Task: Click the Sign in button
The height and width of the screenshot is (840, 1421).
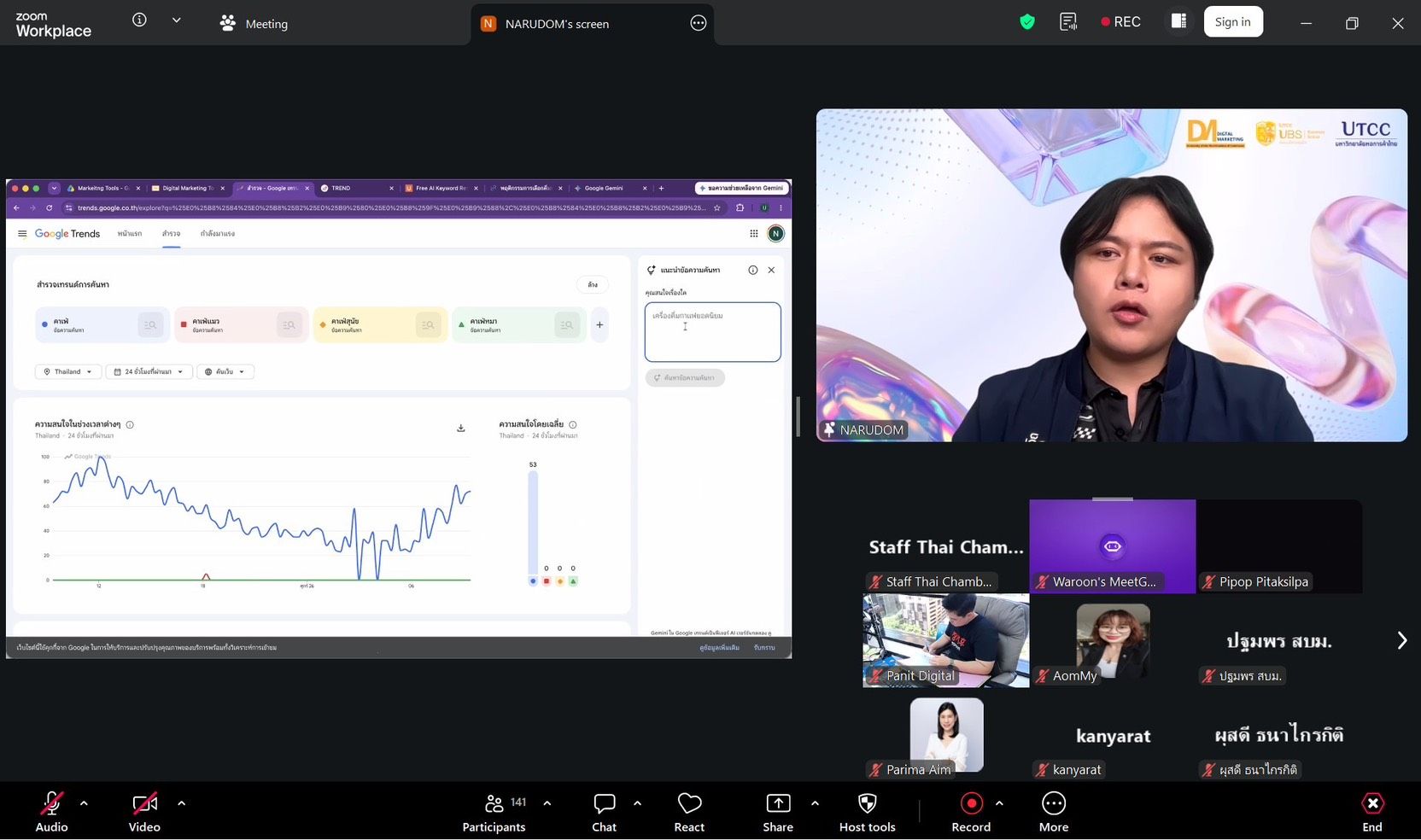Action: tap(1232, 22)
